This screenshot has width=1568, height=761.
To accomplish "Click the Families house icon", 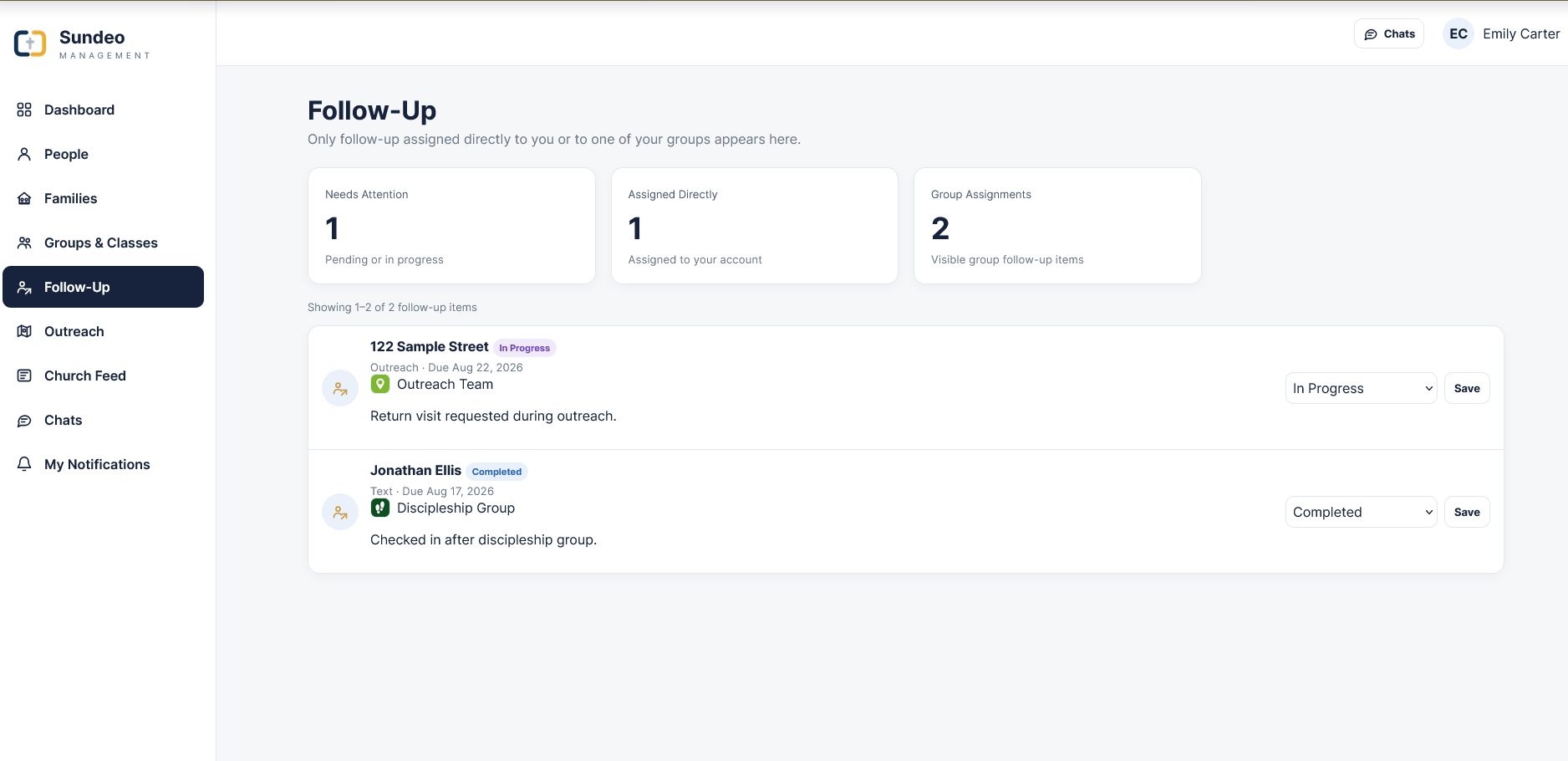I will click(24, 198).
